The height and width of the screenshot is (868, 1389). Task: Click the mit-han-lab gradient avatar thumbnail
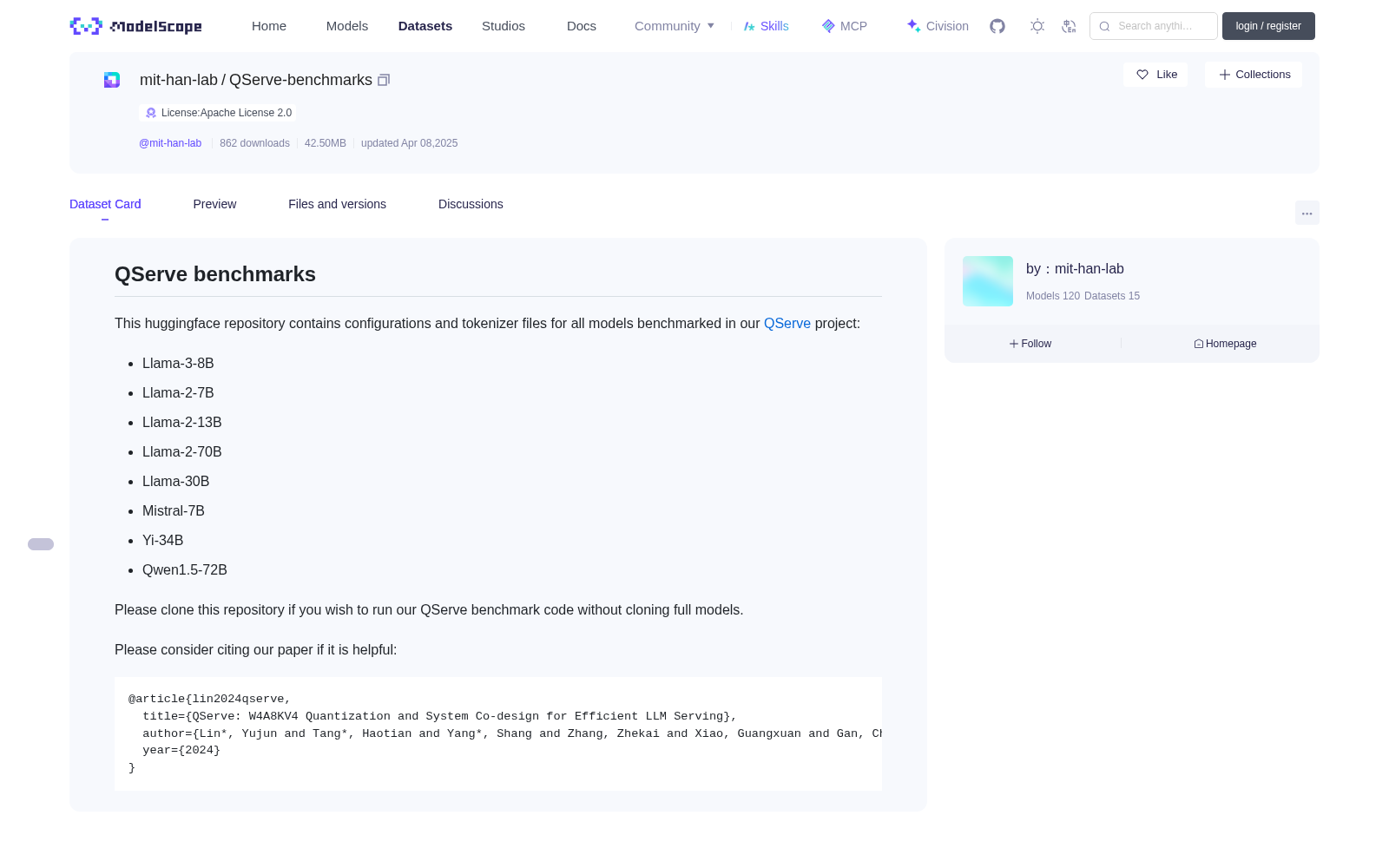[988, 281]
